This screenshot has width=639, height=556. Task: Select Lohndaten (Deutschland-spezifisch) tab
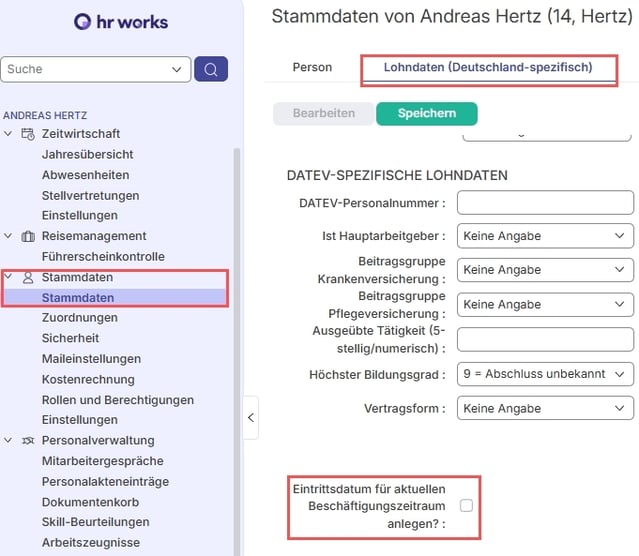(x=488, y=67)
